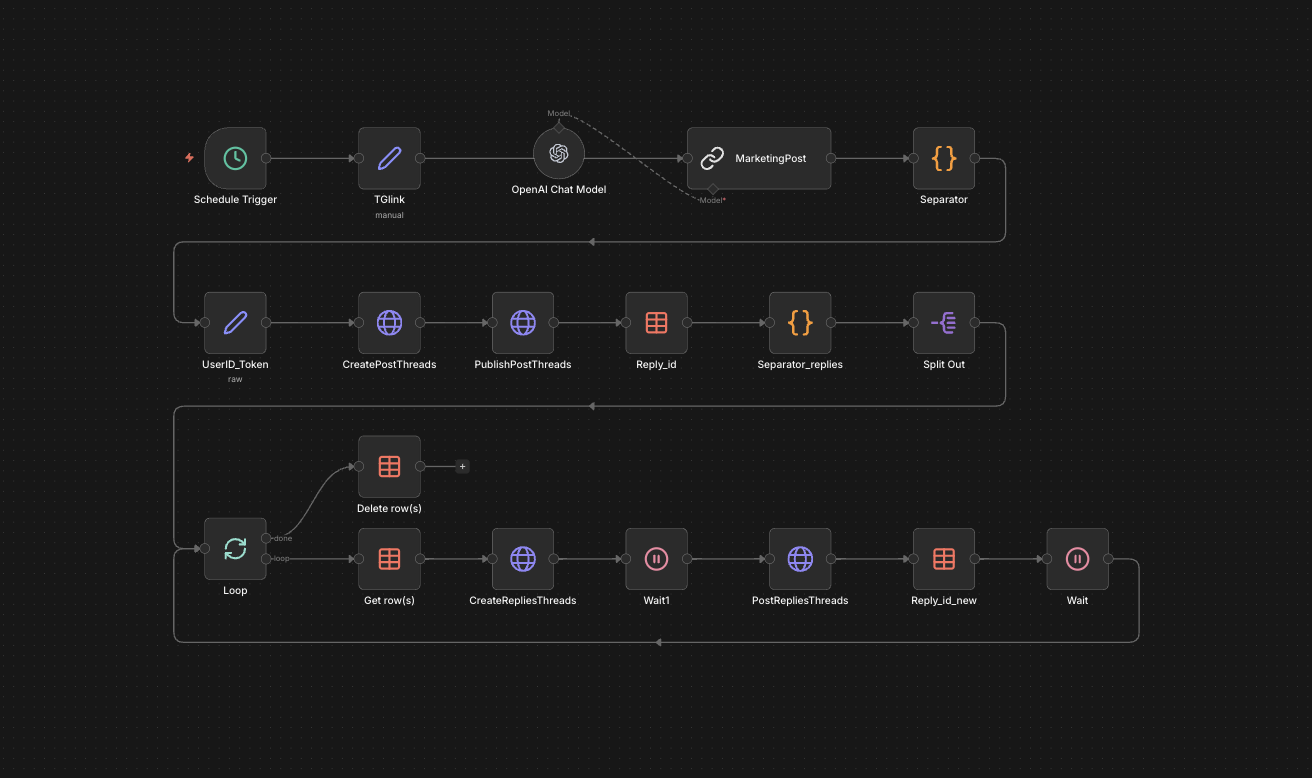
Task: Select the PostRepliesThreads globe node
Action: (x=800, y=559)
